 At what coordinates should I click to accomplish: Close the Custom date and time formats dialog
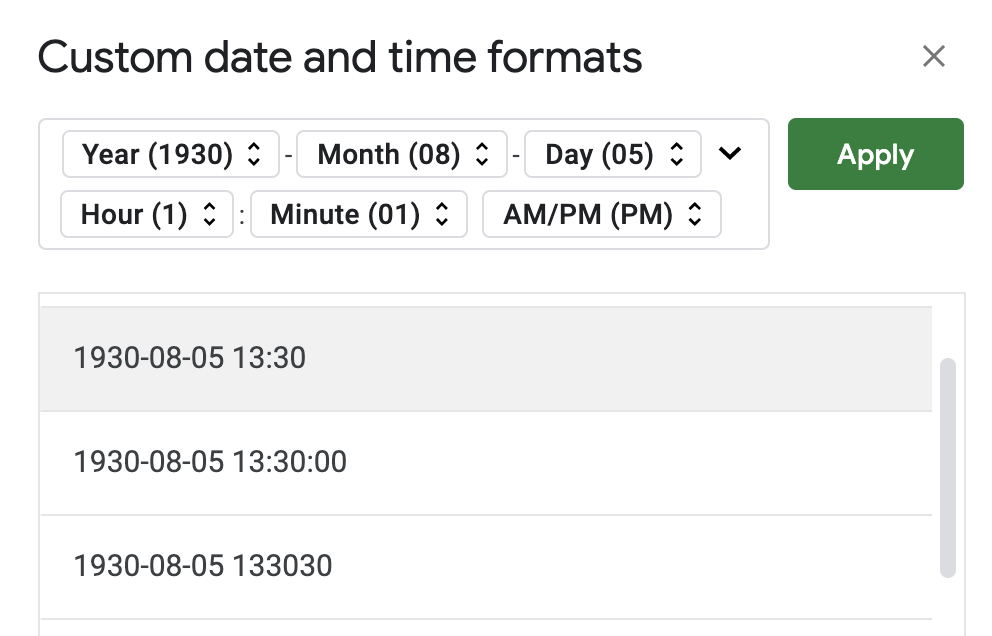933,56
